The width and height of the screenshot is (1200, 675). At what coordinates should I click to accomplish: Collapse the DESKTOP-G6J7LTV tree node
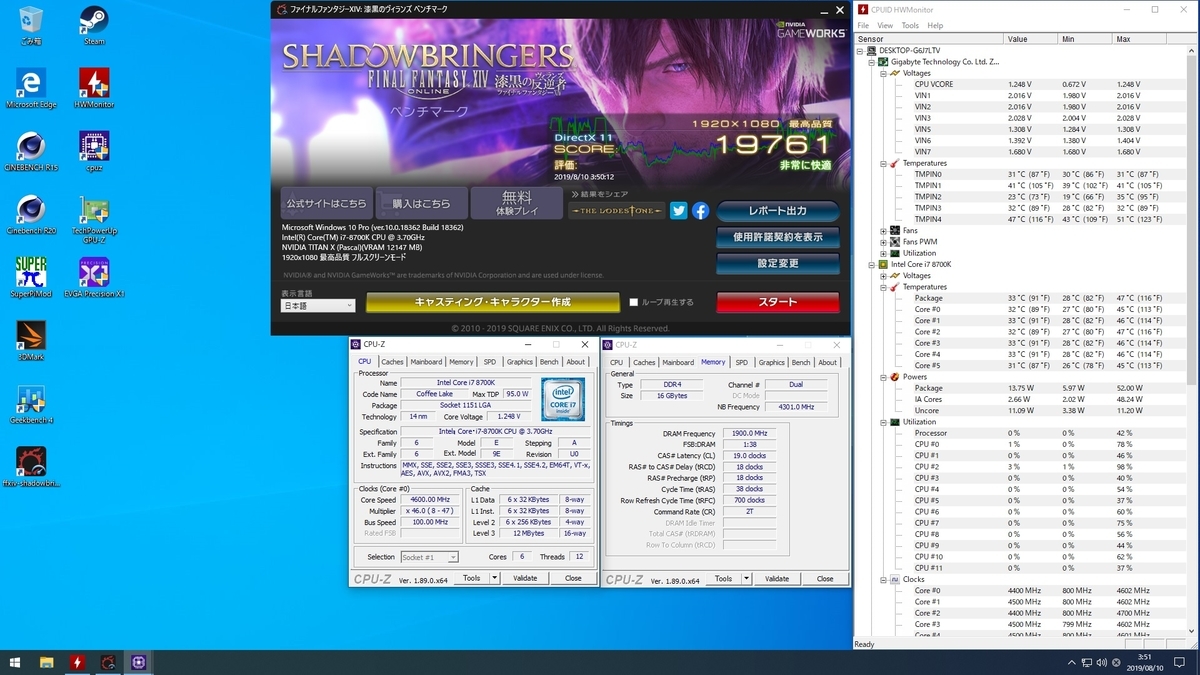tap(859, 50)
